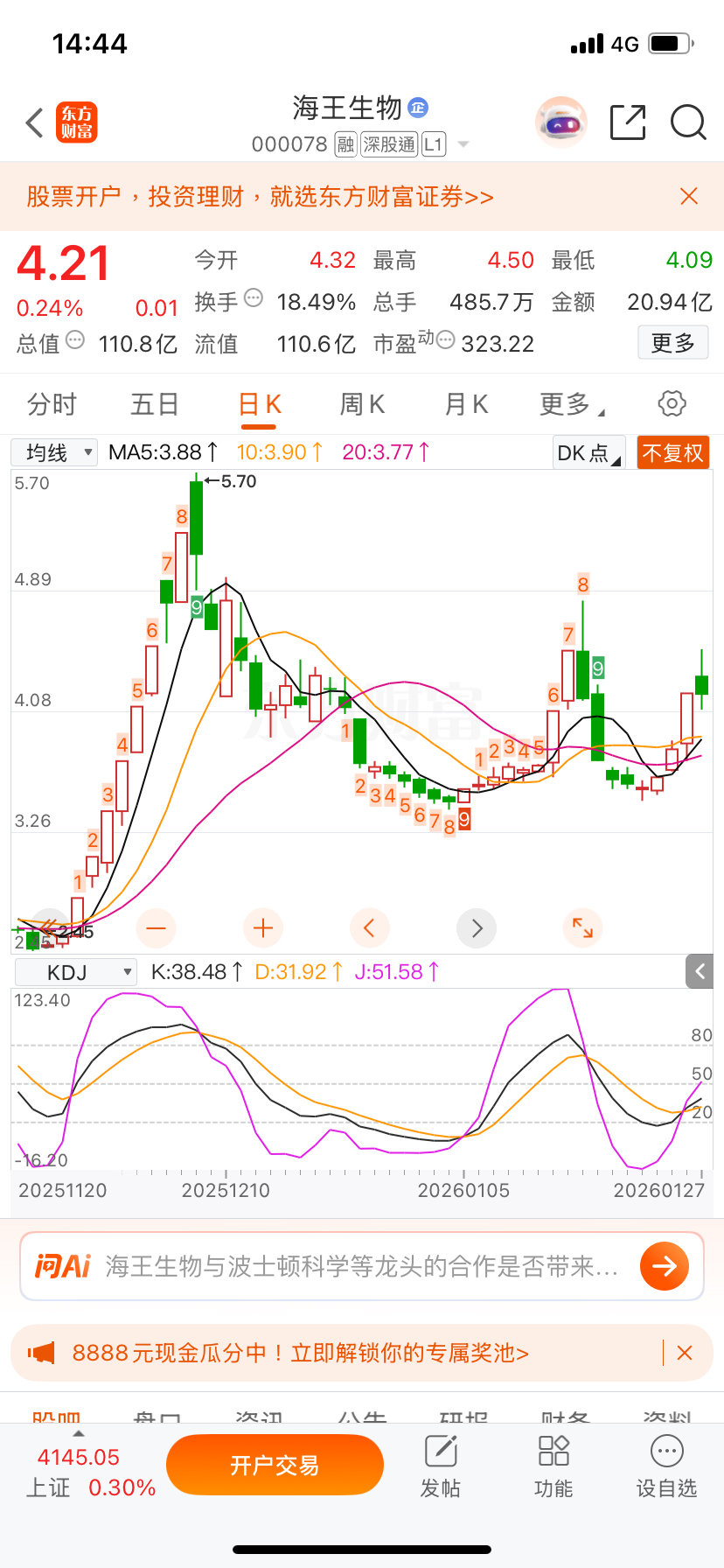This screenshot has width=724, height=1568.
Task: Zoom out chart with minus button
Action: tap(157, 927)
